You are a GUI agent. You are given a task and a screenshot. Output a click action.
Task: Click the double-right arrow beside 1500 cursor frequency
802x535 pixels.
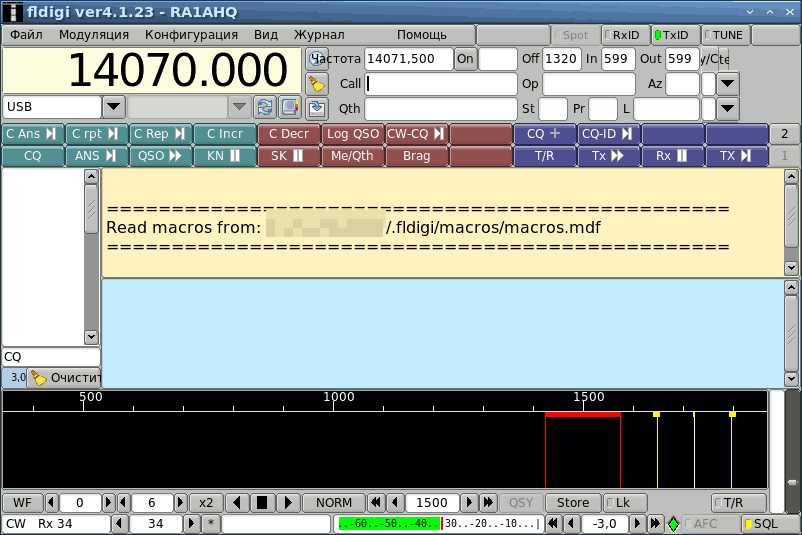488,503
